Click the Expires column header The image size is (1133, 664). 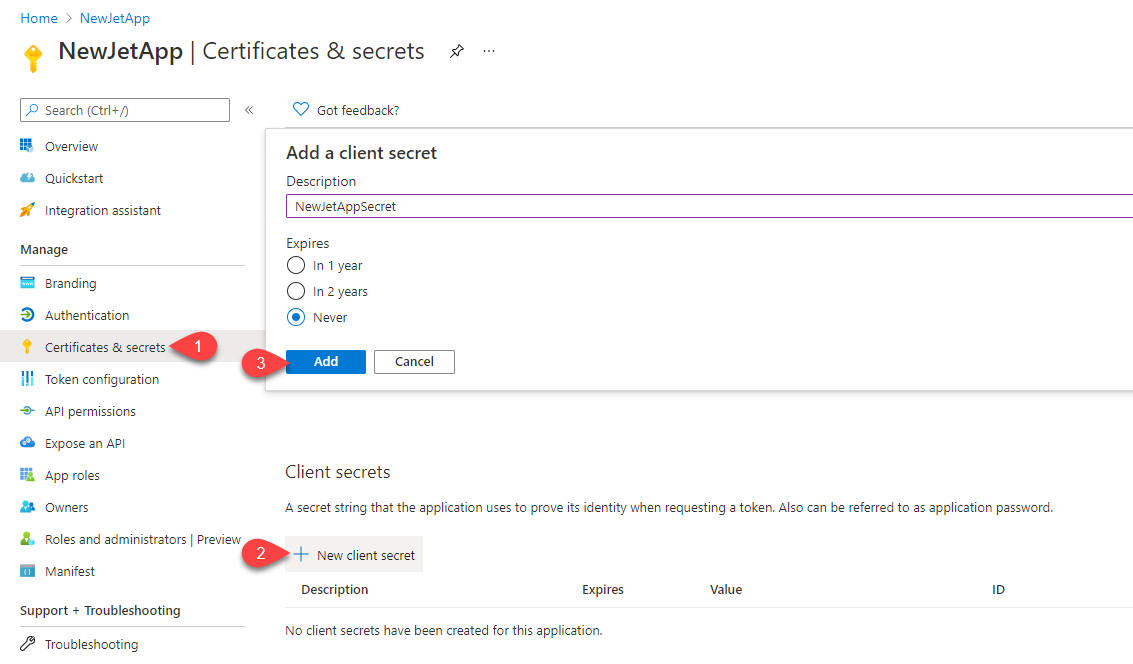click(x=603, y=590)
